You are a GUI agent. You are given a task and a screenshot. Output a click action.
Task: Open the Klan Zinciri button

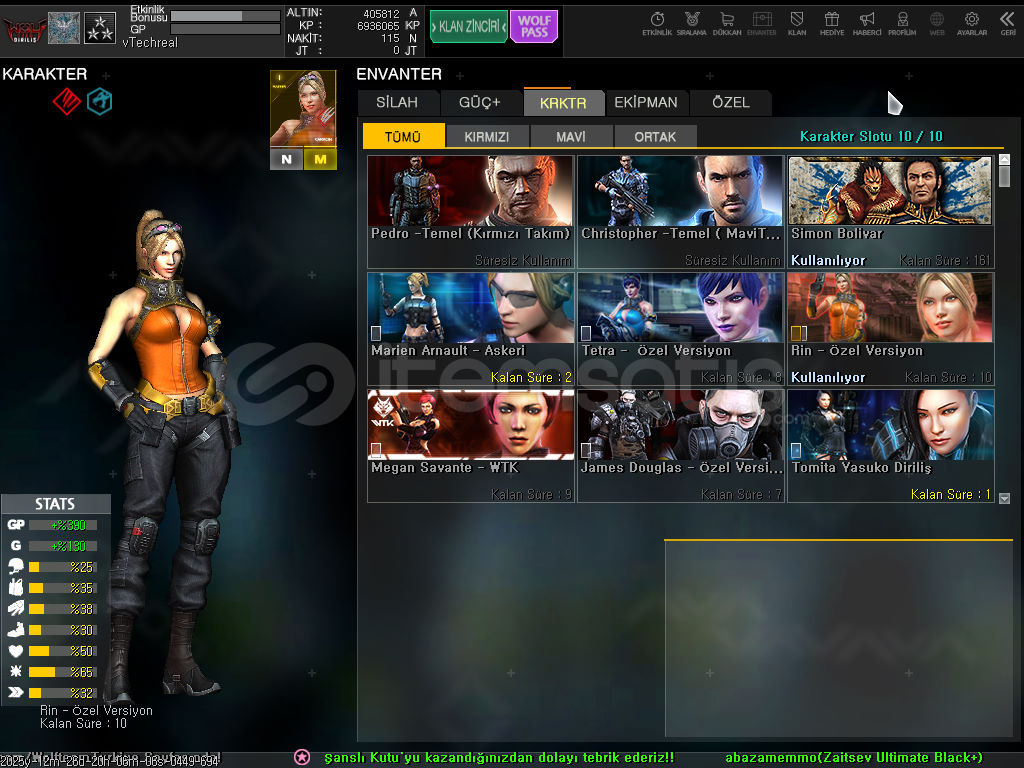click(468, 26)
